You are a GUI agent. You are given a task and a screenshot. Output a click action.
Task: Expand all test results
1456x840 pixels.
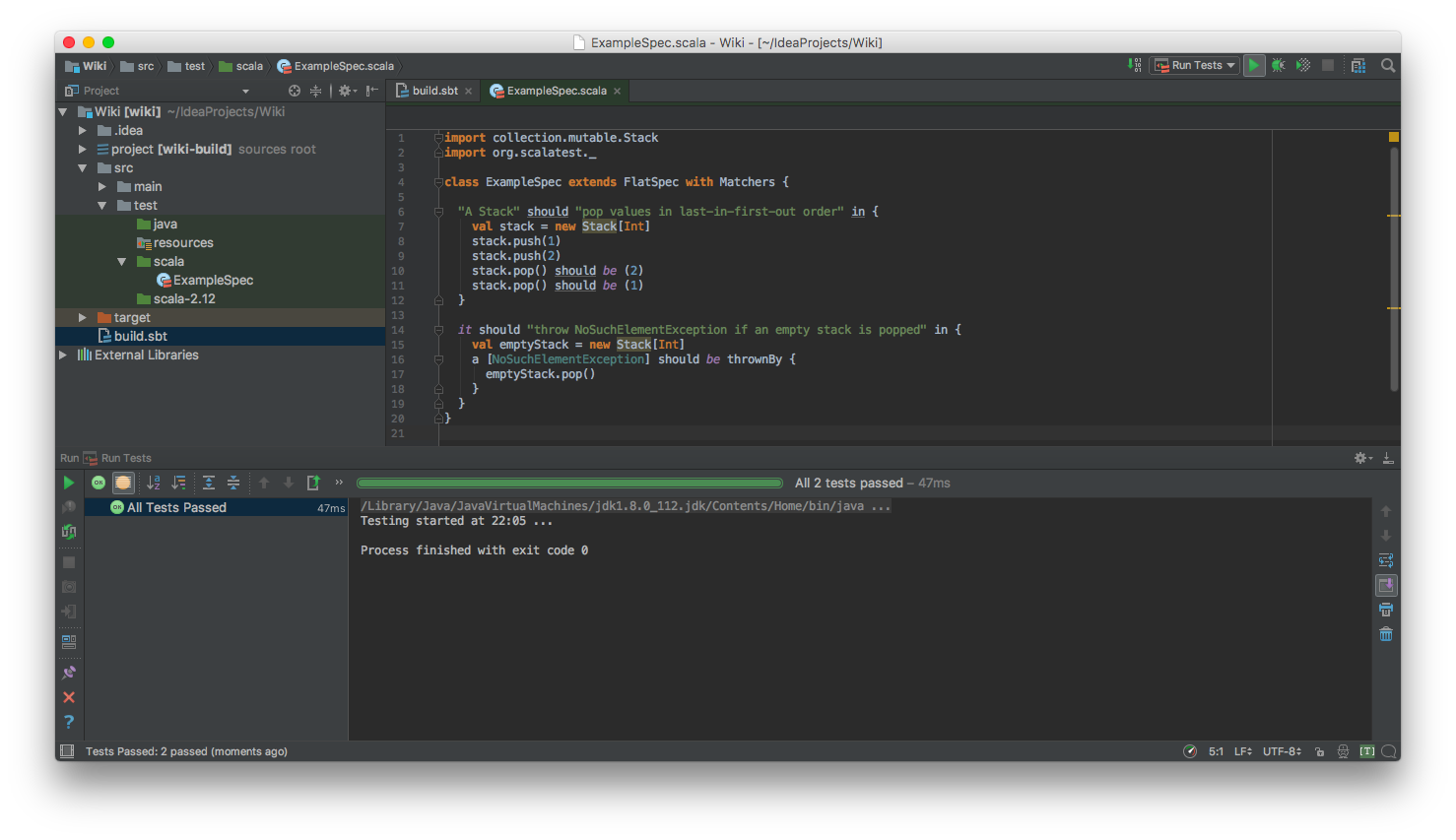[x=209, y=483]
